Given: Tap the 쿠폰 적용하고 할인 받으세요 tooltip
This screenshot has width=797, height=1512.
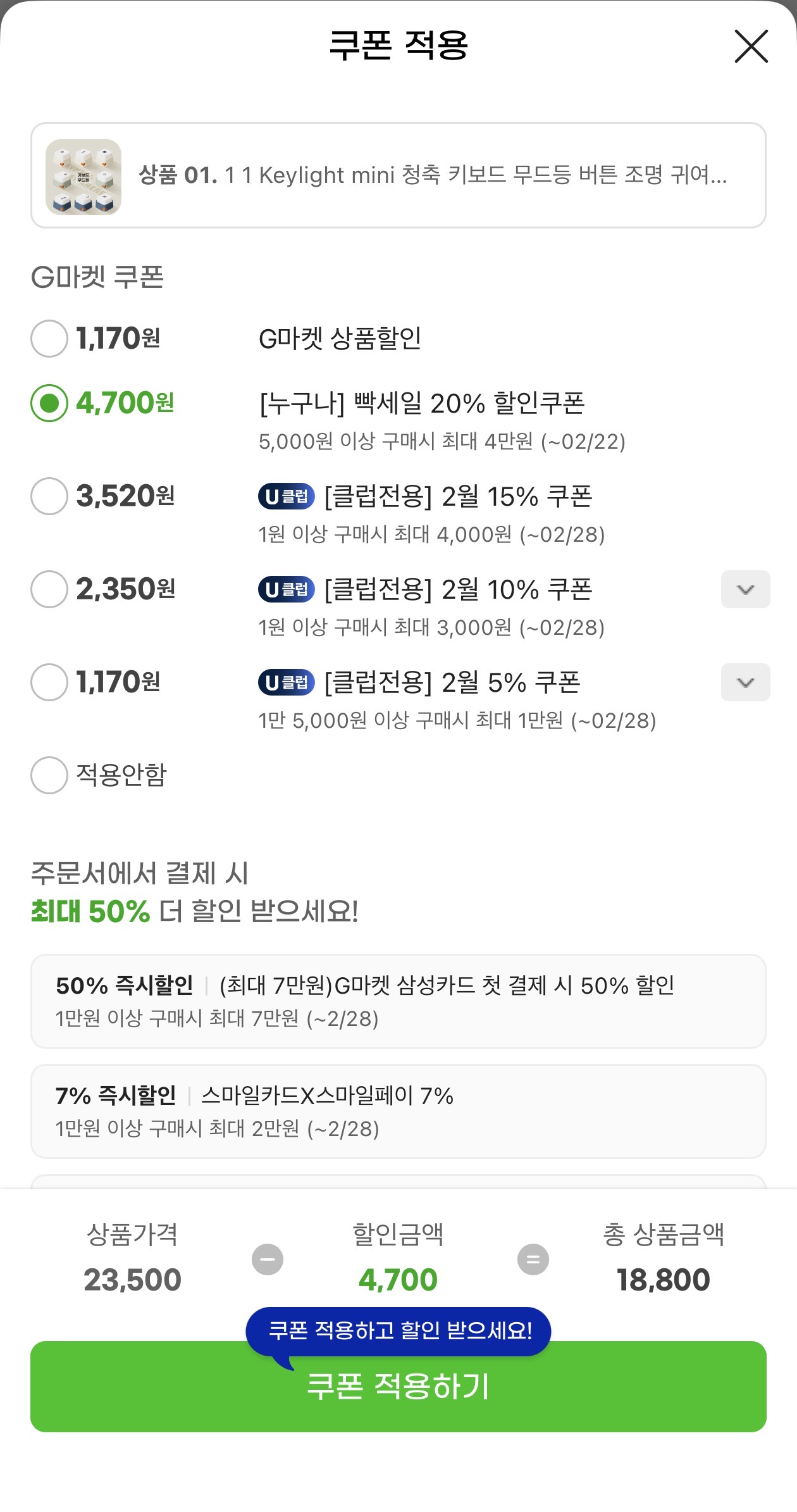Looking at the screenshot, I should (x=398, y=1330).
